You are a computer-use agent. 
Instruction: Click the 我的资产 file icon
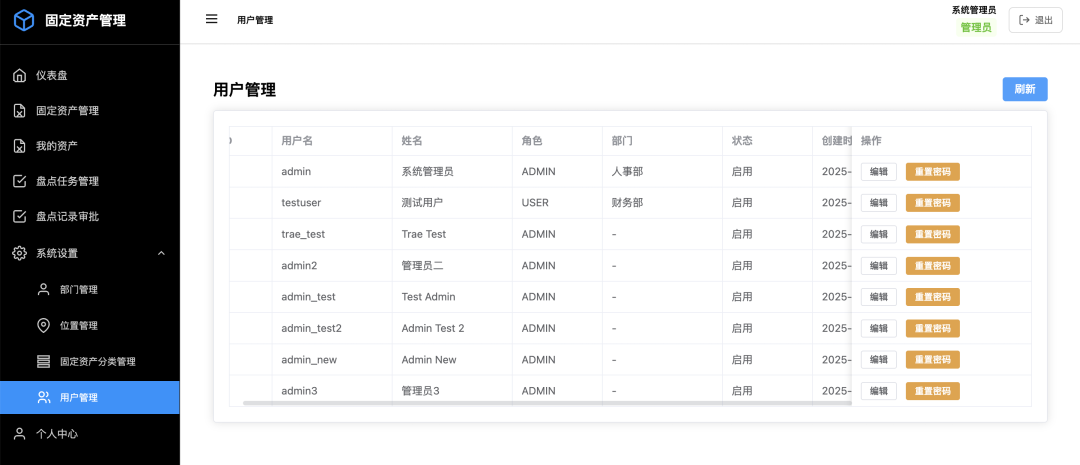click(x=20, y=146)
